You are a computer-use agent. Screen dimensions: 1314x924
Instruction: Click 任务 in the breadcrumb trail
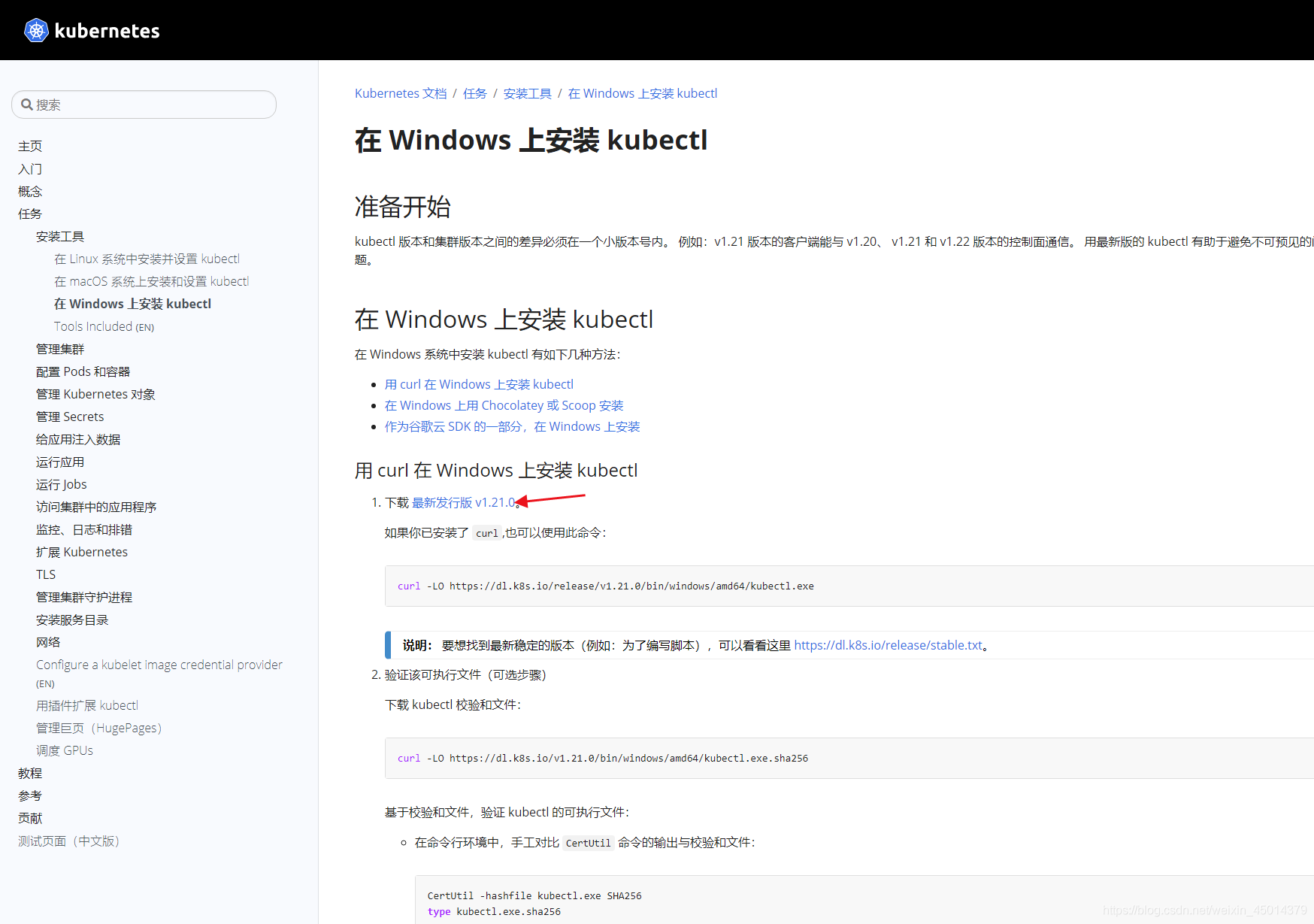click(x=474, y=92)
